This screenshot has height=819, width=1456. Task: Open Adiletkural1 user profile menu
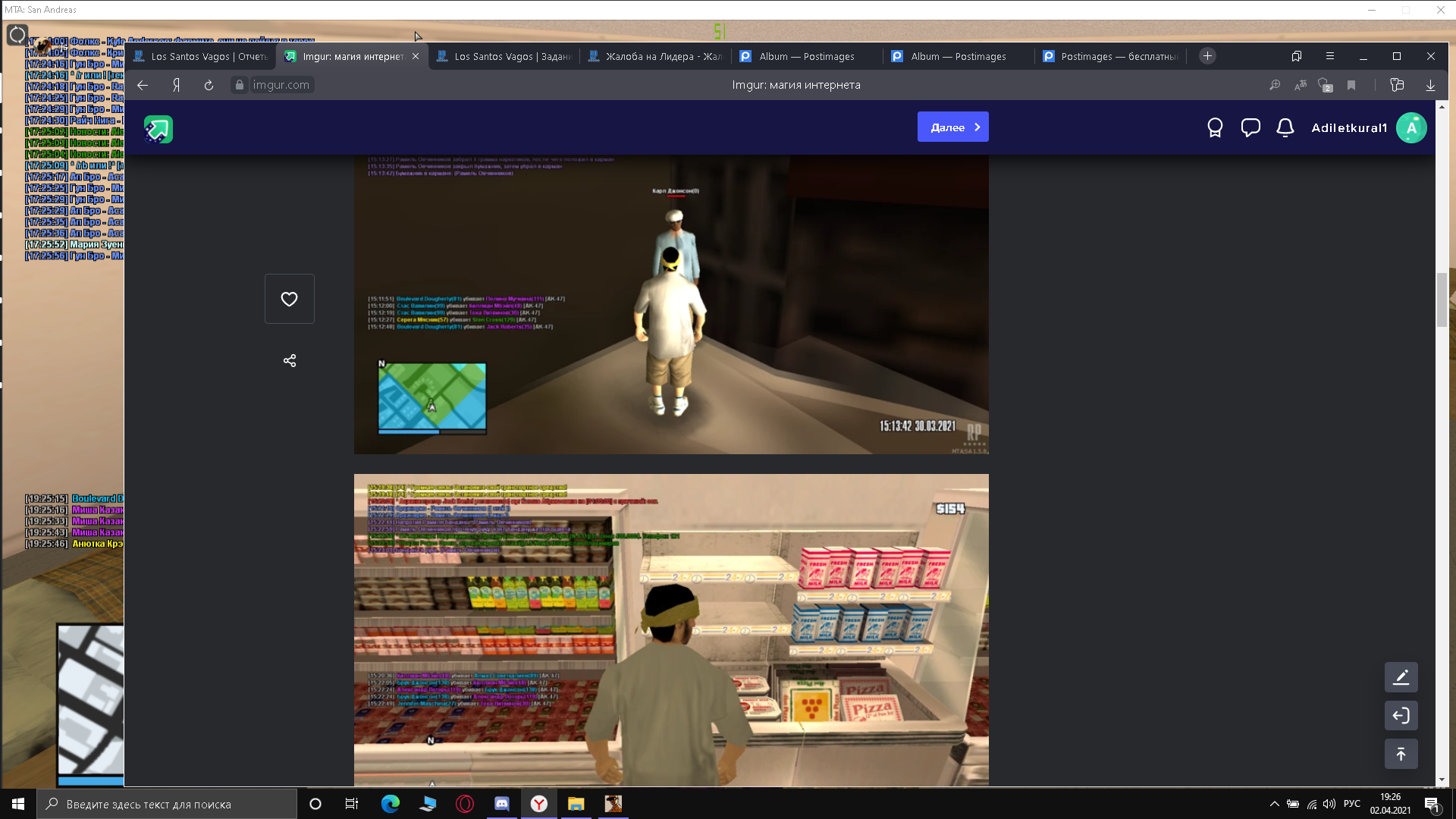[1410, 127]
